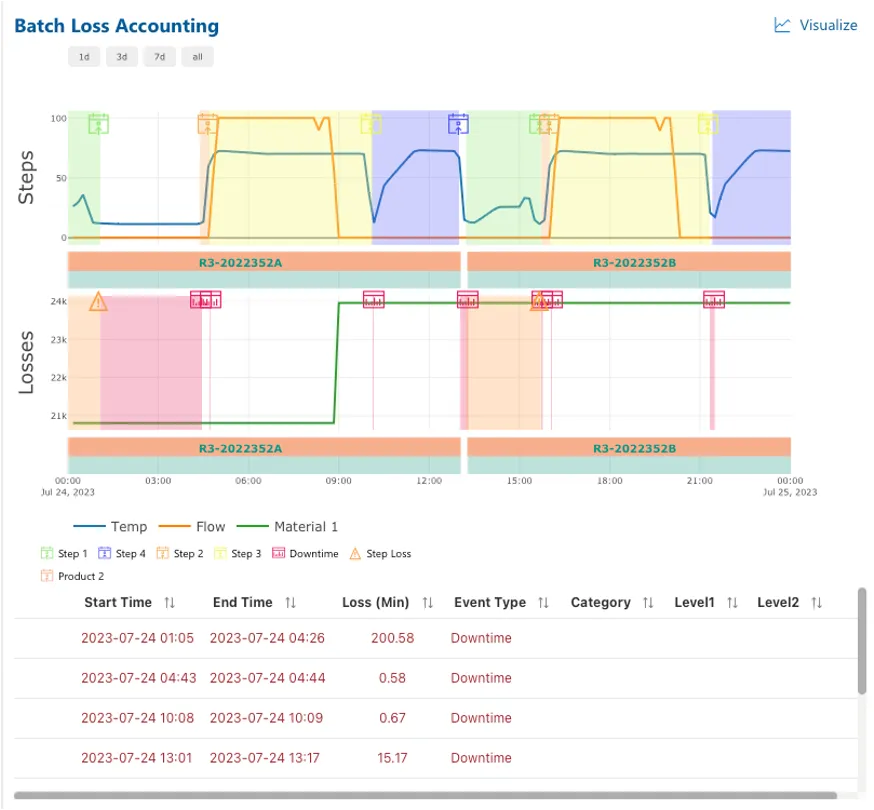Click the yellow Step 3 marker near 21:15
Viewport: 874px width, 810px height.
[708, 124]
